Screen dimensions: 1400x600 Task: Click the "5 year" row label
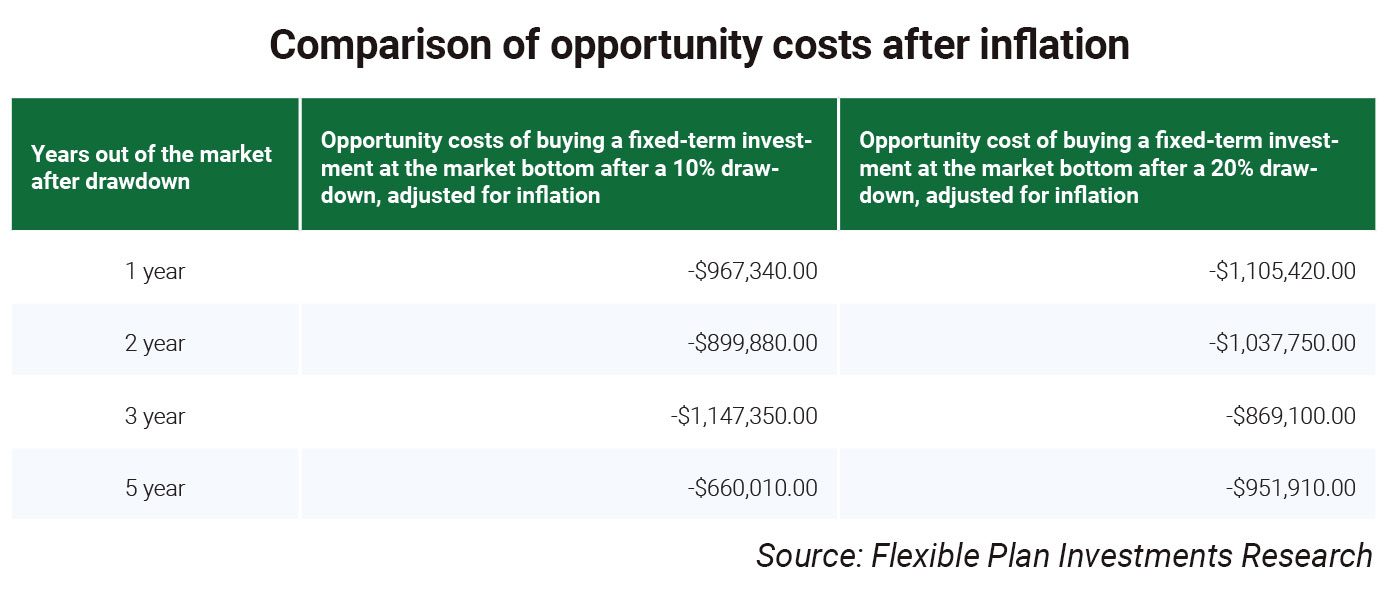pyautogui.click(x=155, y=488)
